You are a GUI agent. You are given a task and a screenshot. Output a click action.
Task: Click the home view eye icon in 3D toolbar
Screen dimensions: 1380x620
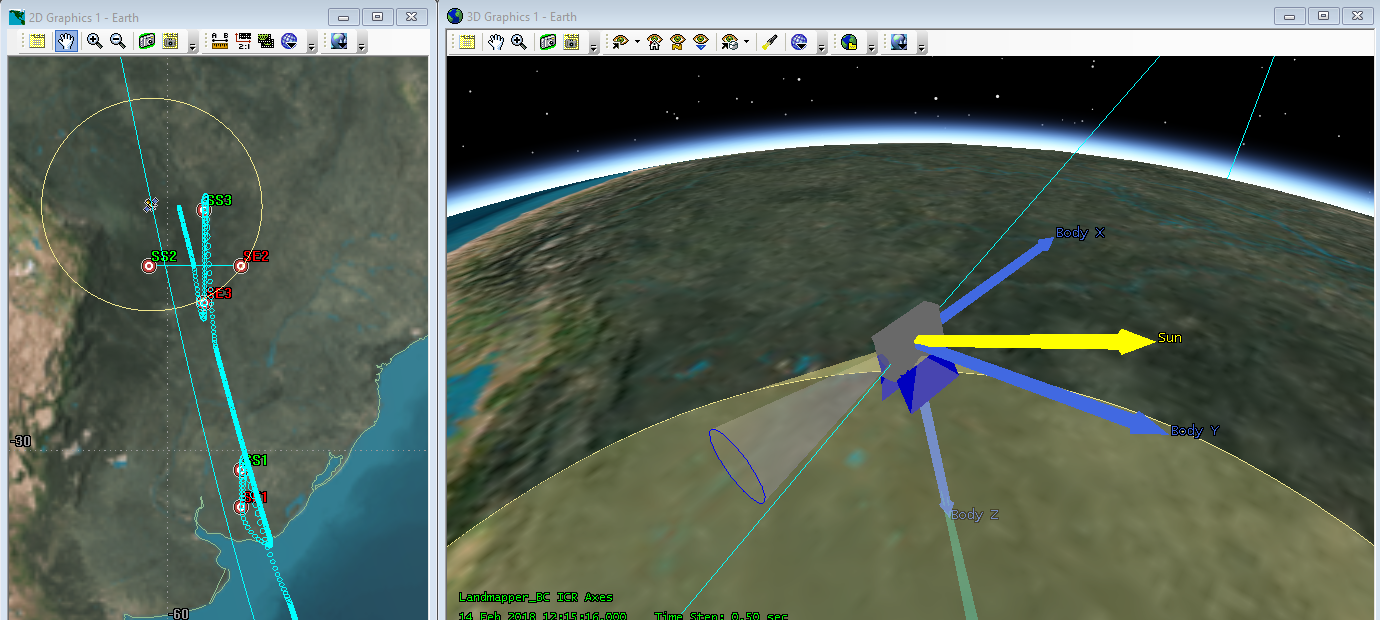(654, 42)
